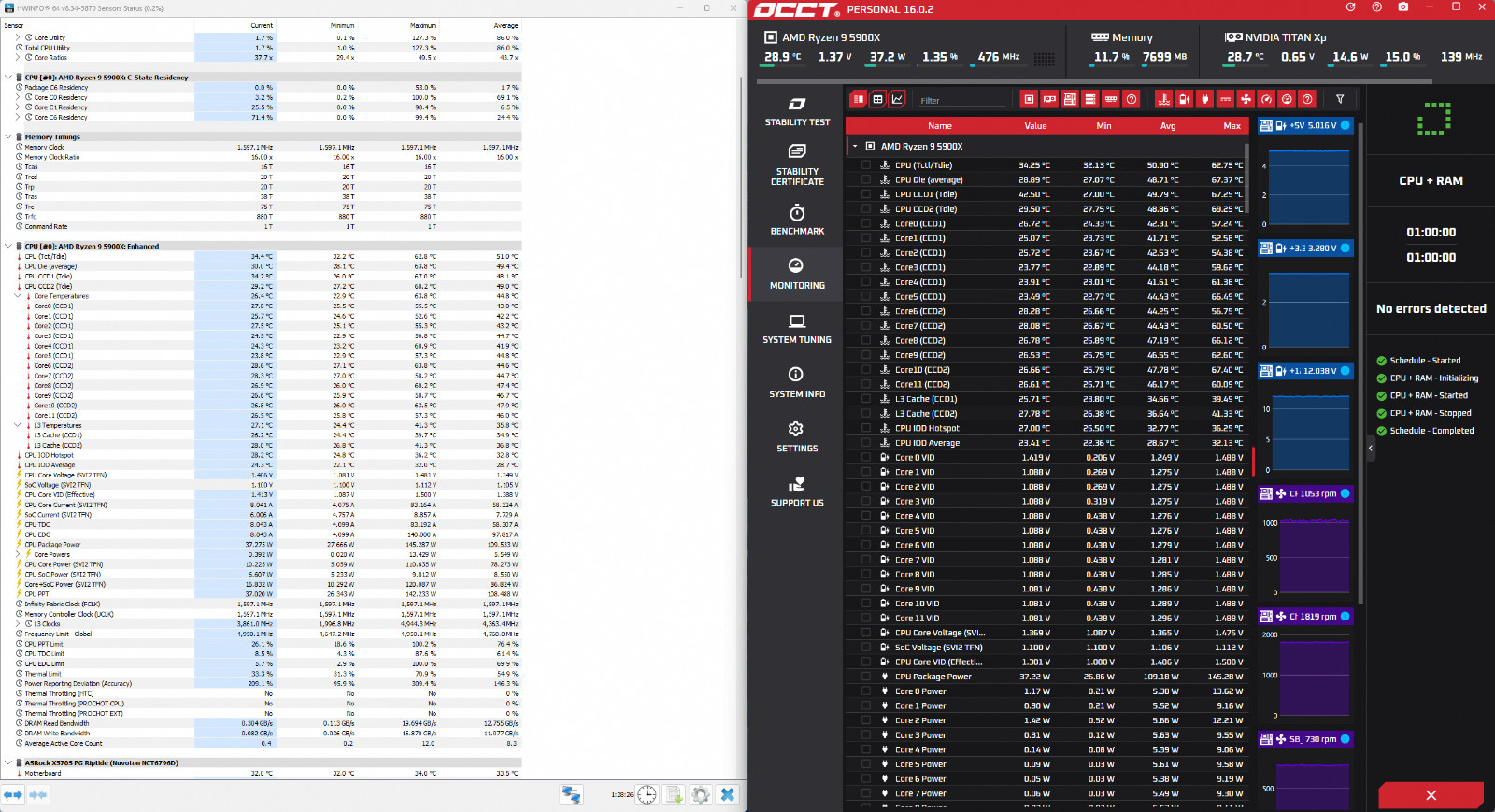Switch OCCT monitoring to table-only view

point(877,99)
